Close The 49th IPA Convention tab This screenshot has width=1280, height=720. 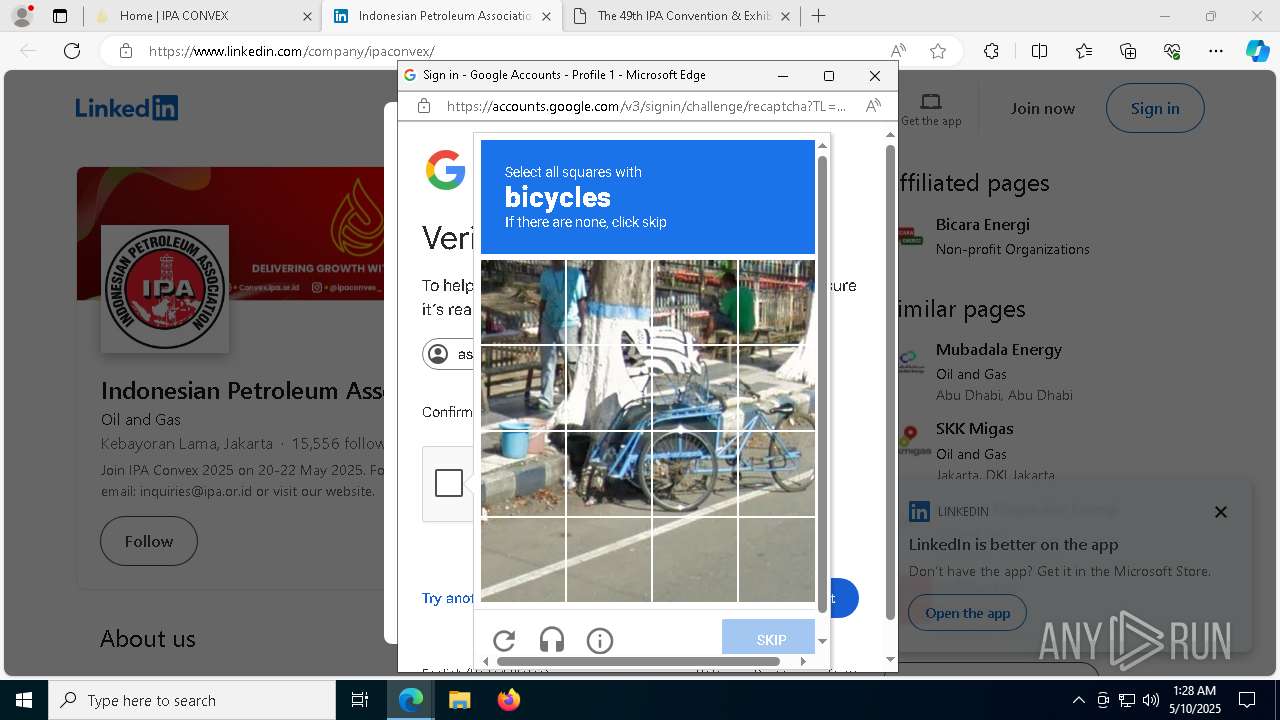tap(785, 16)
